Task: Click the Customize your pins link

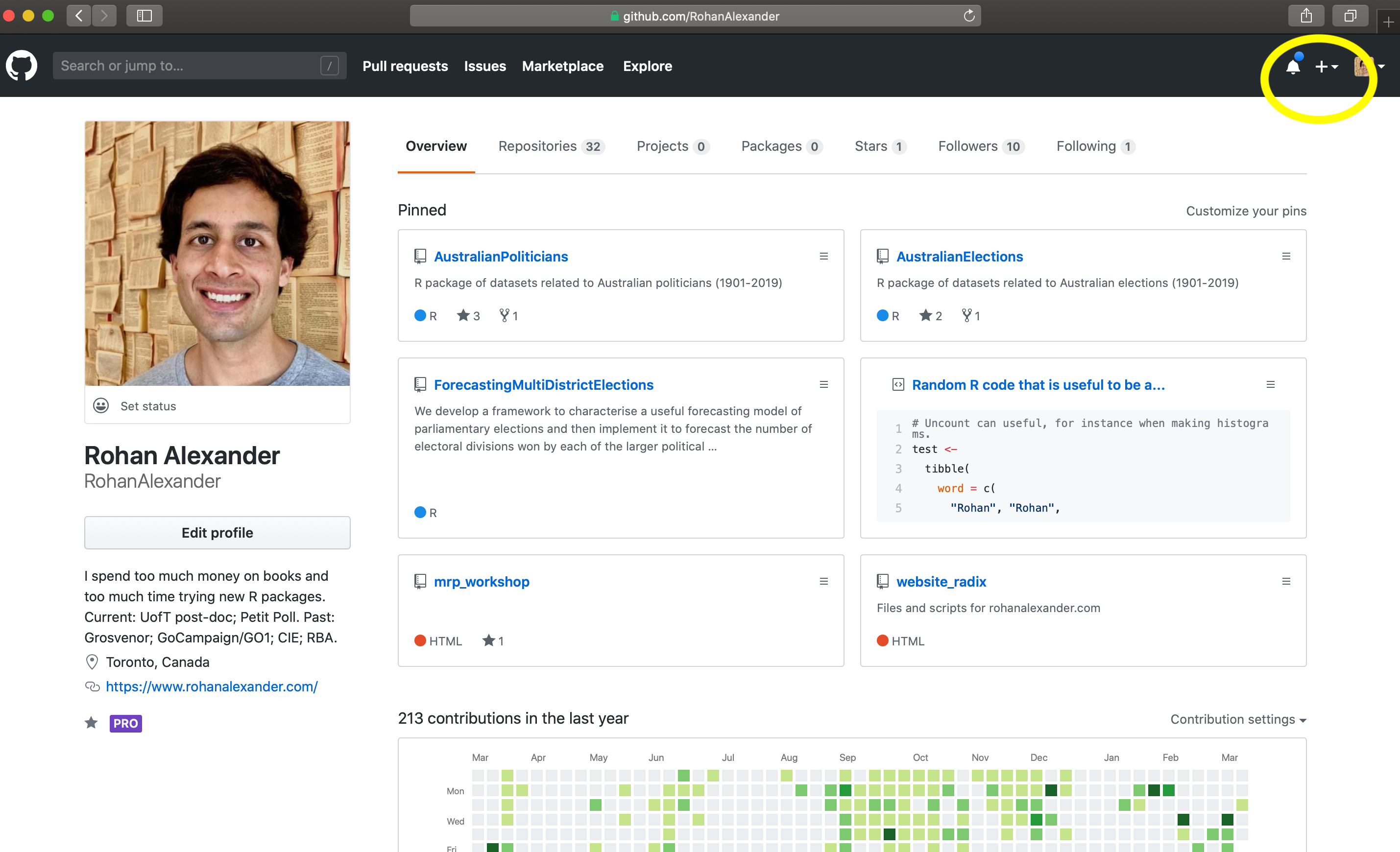Action: click(1246, 211)
